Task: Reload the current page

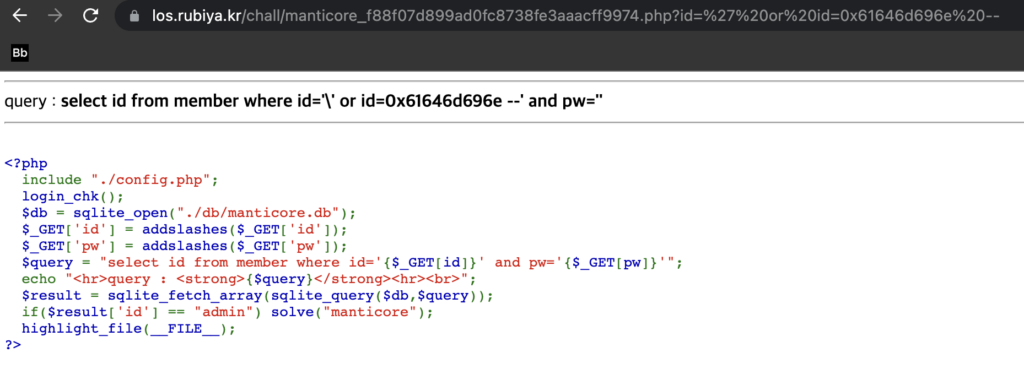Action: tap(91, 16)
